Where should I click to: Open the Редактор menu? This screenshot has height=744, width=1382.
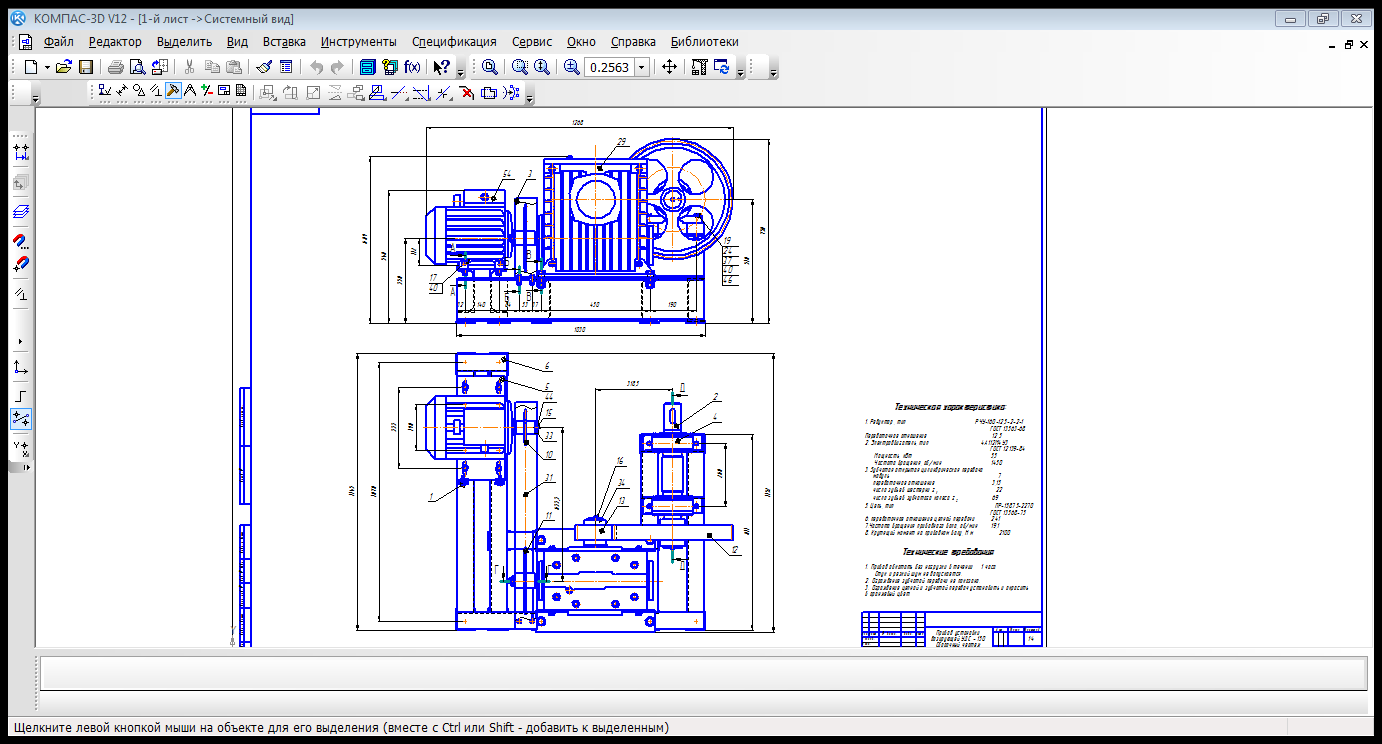coord(115,42)
